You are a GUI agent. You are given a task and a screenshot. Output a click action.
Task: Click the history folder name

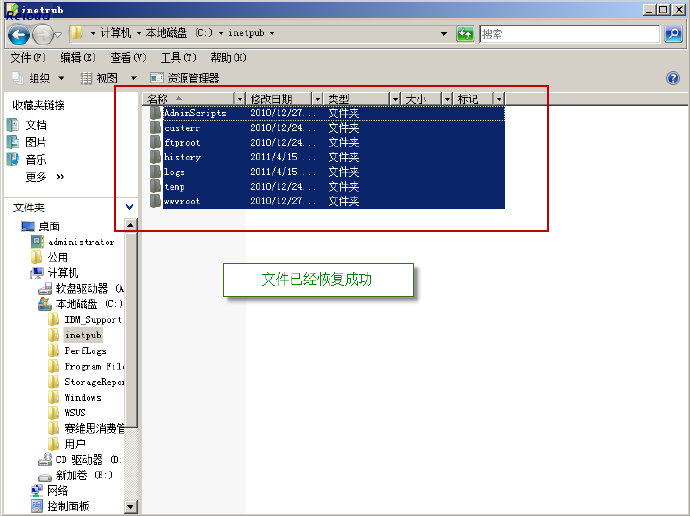182,157
